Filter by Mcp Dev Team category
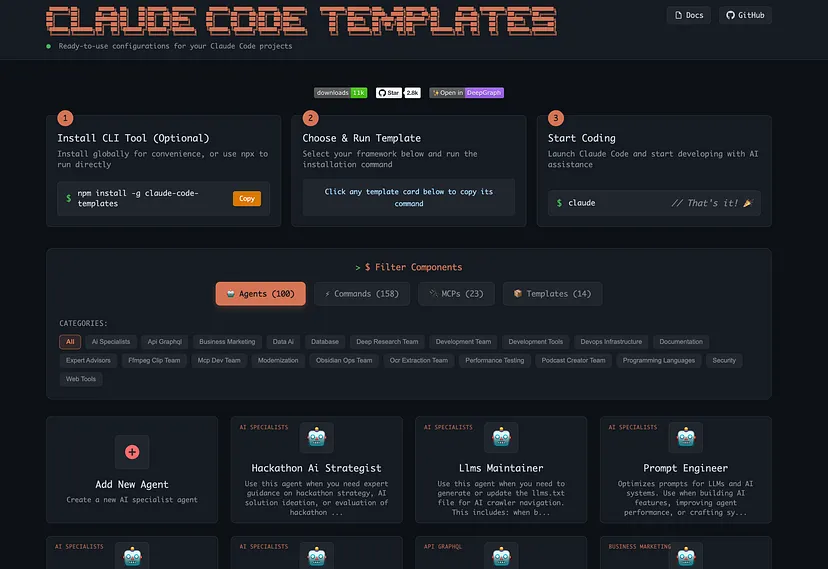 click(219, 361)
